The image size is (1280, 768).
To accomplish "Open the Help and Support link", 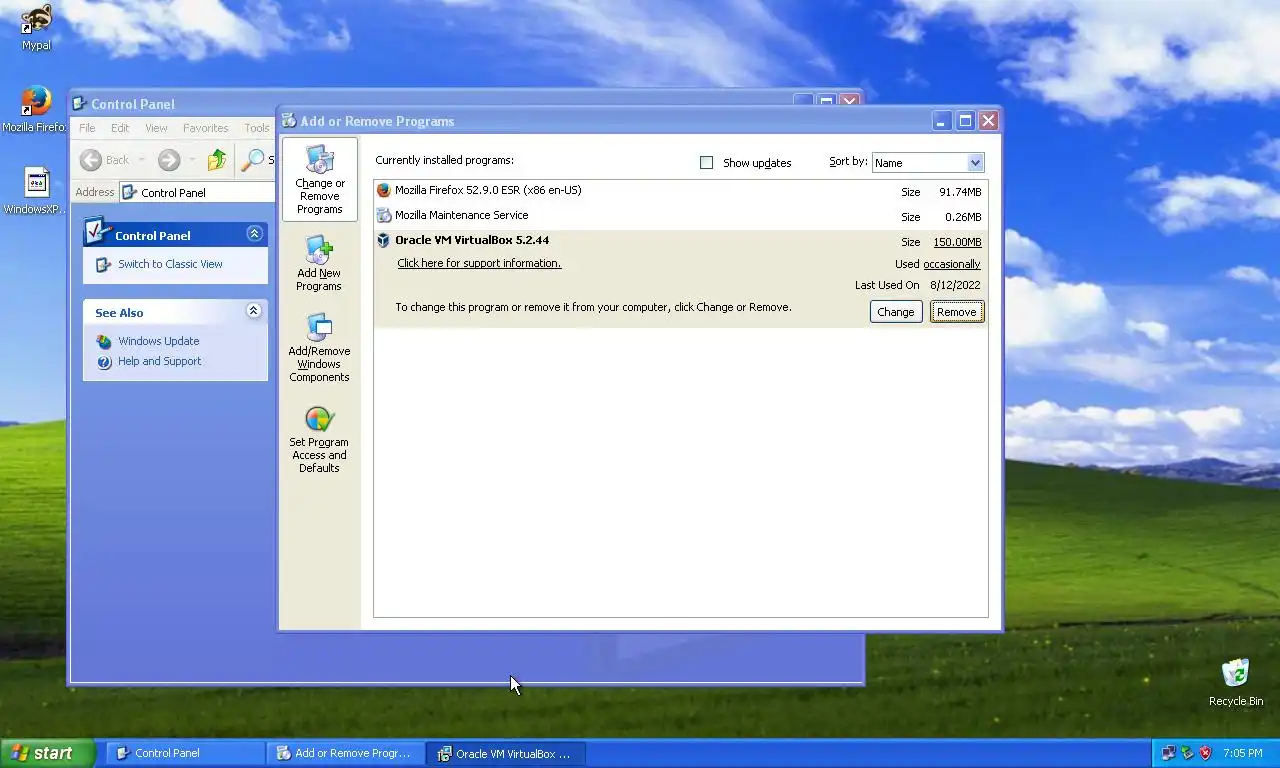I will point(159,362).
